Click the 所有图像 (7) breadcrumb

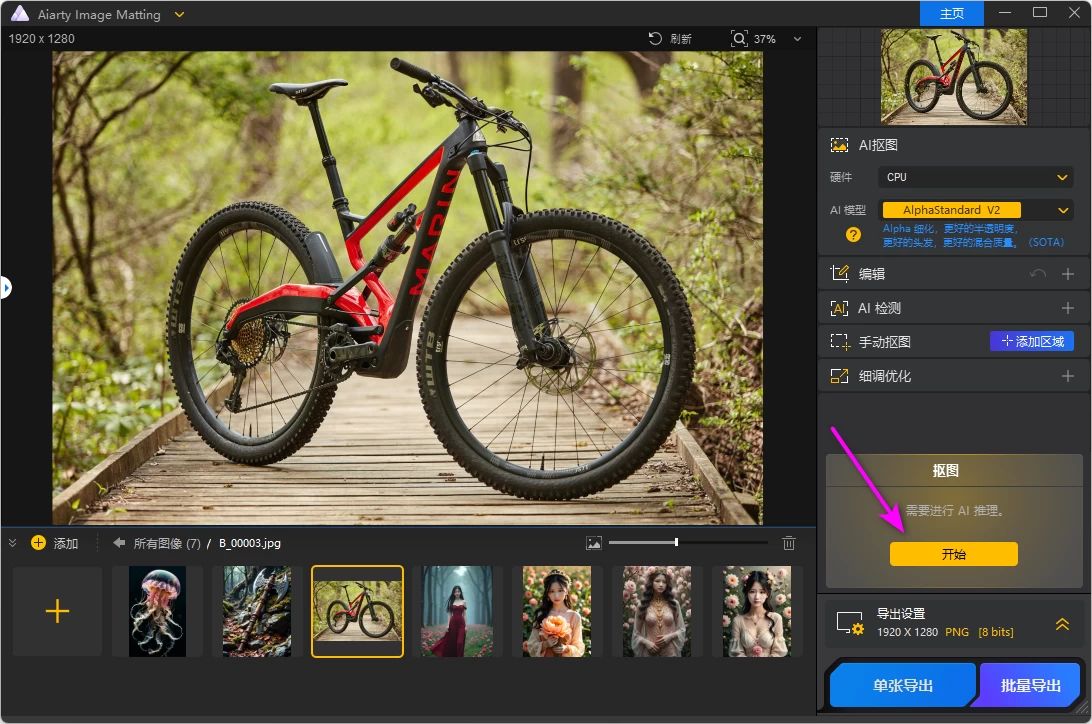pyautogui.click(x=167, y=543)
